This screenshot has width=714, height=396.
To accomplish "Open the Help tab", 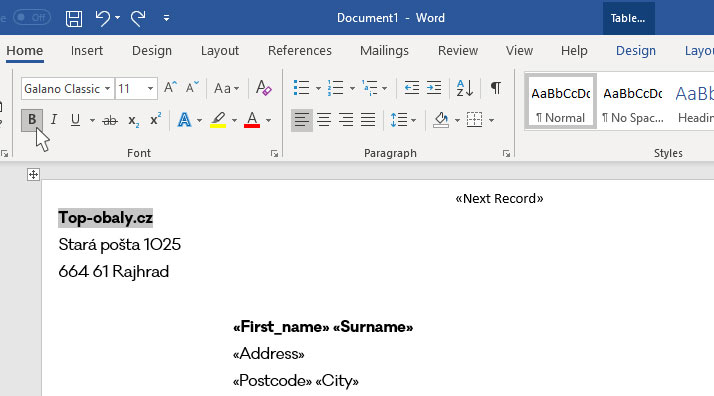I will [574, 51].
